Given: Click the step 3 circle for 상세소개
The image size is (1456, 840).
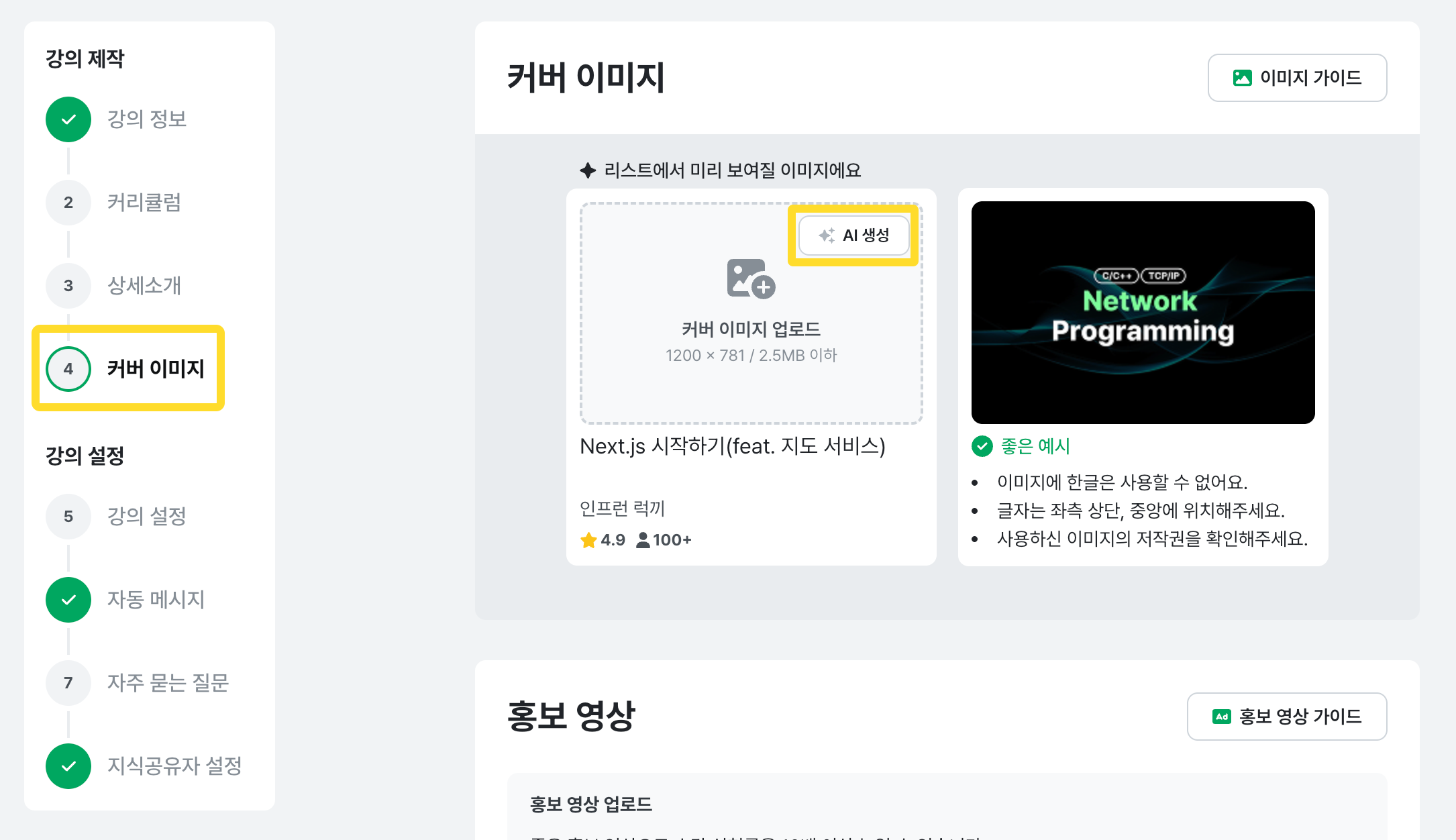Looking at the screenshot, I should (68, 286).
